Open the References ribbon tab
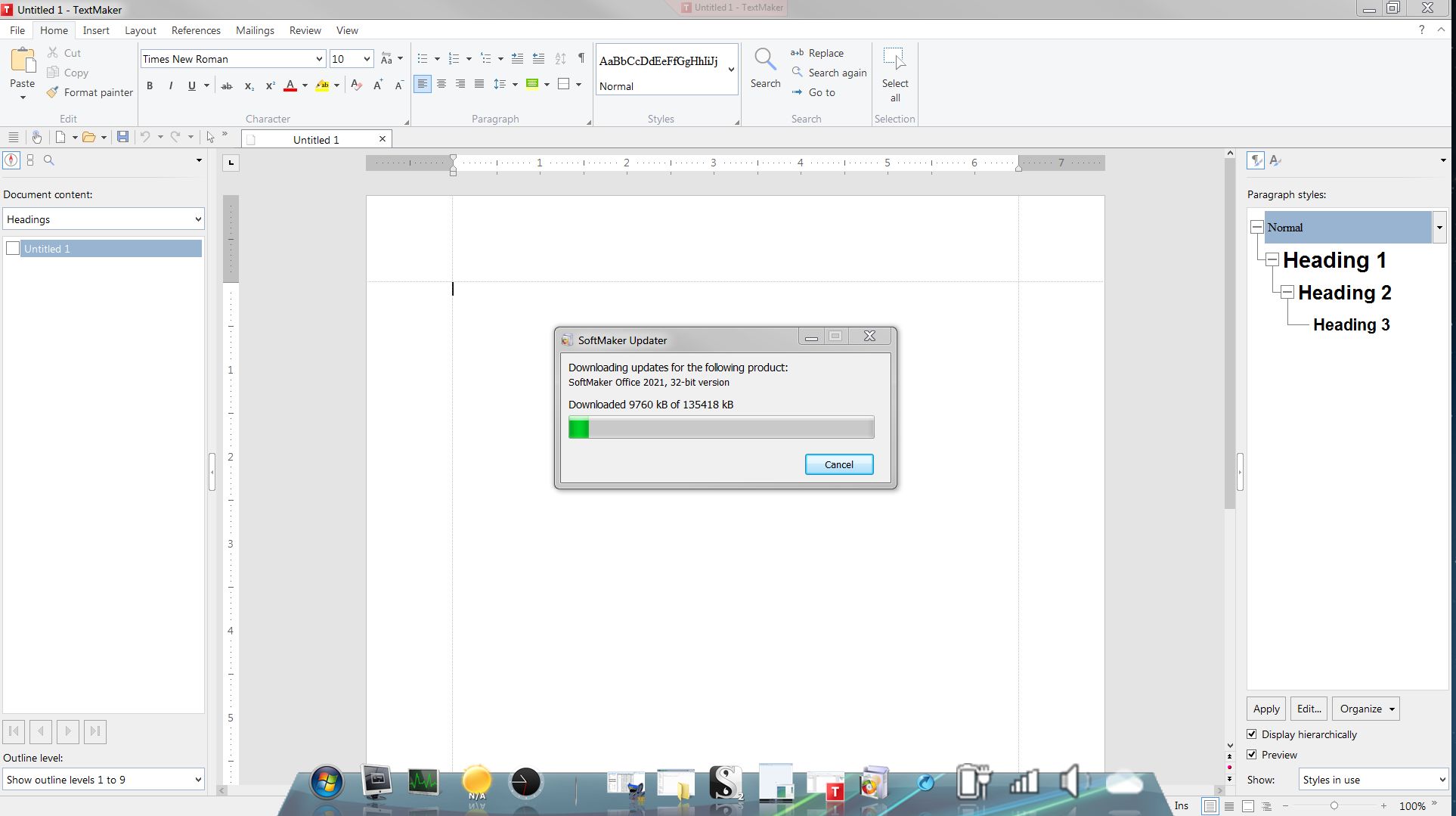This screenshot has height=816, width=1456. pos(196,30)
